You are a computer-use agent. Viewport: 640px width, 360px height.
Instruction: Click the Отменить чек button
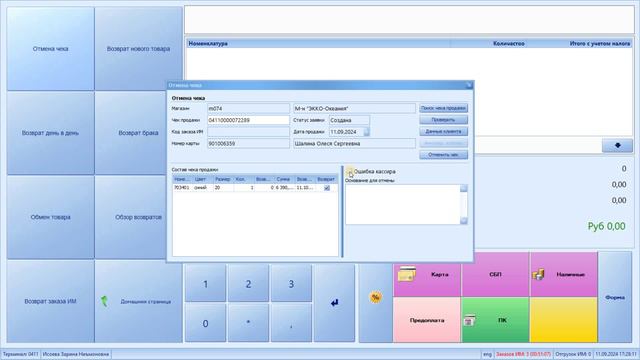coord(443,155)
